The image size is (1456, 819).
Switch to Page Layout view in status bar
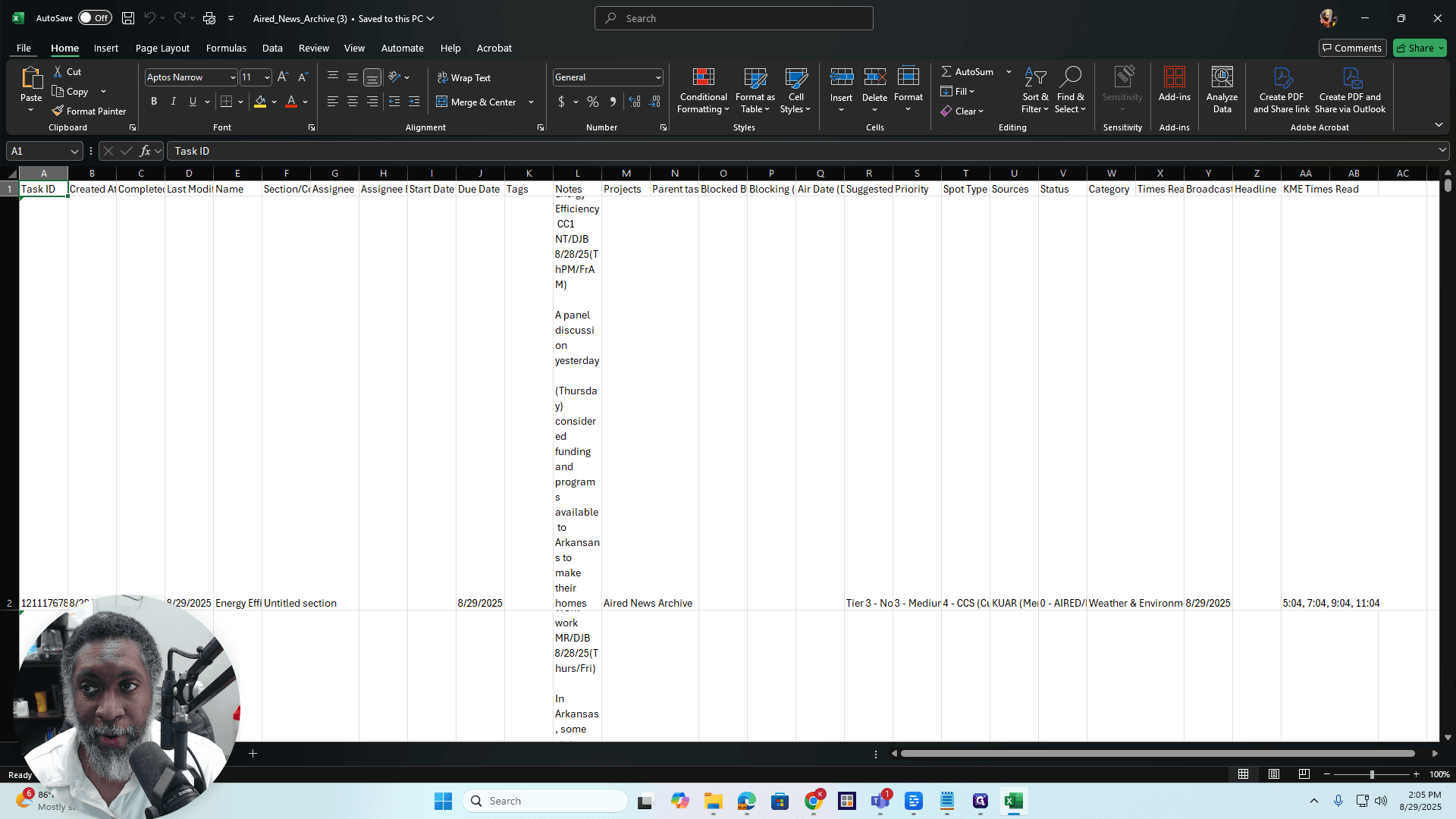(1274, 774)
